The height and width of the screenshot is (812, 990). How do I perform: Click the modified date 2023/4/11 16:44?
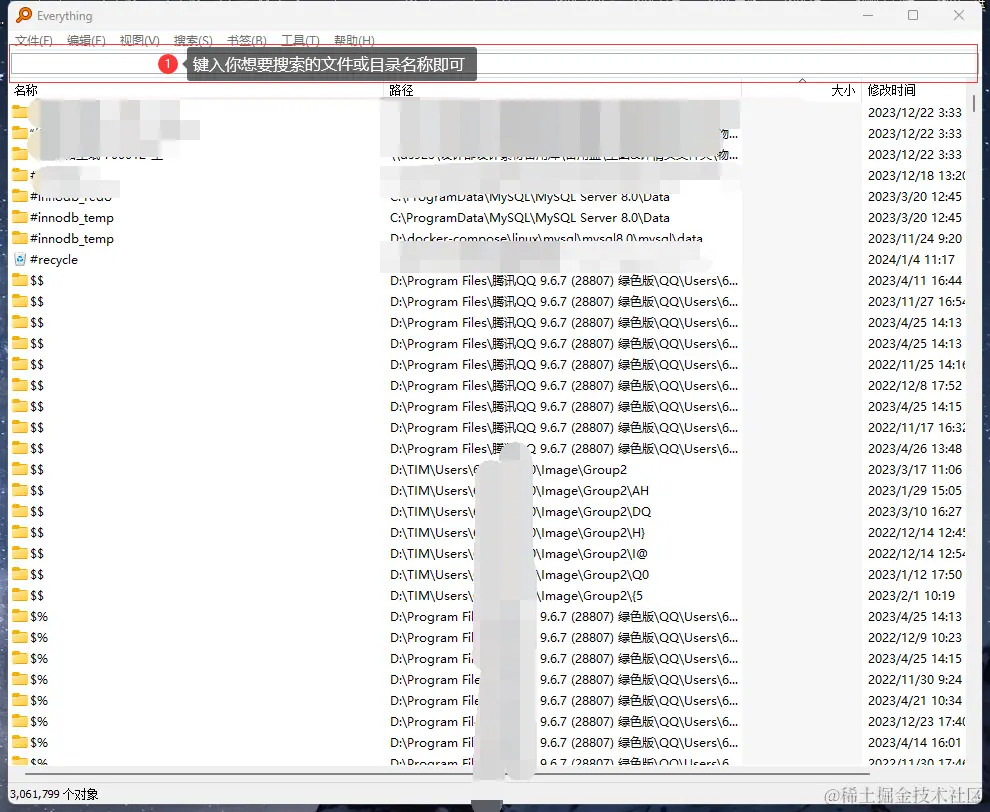pos(914,280)
